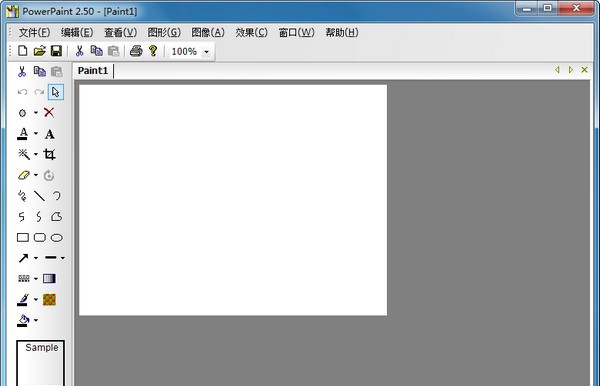Select the arrow pointer selection tool
Image resolution: width=600 pixels, height=386 pixels.
coord(56,92)
